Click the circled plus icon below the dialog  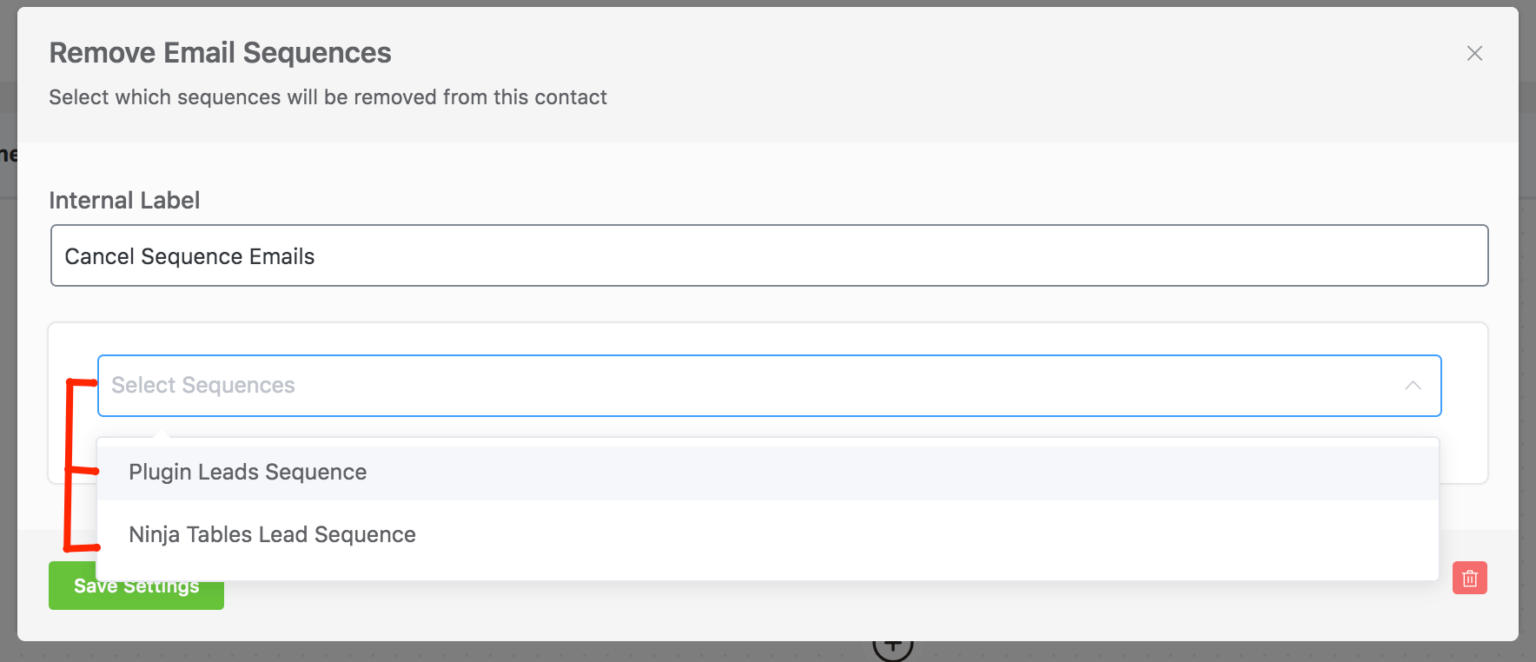[893, 647]
